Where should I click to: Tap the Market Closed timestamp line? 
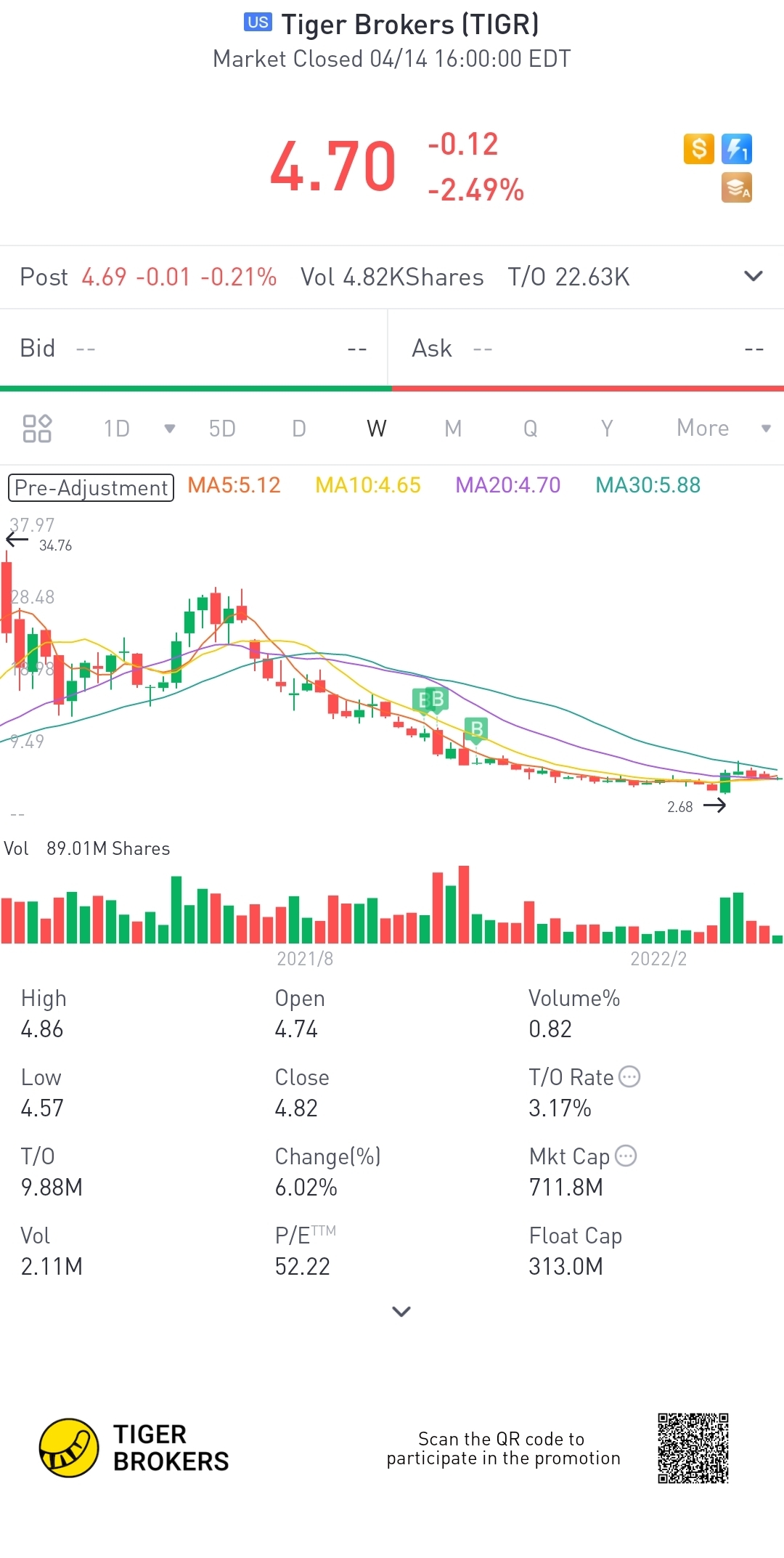tap(392, 59)
